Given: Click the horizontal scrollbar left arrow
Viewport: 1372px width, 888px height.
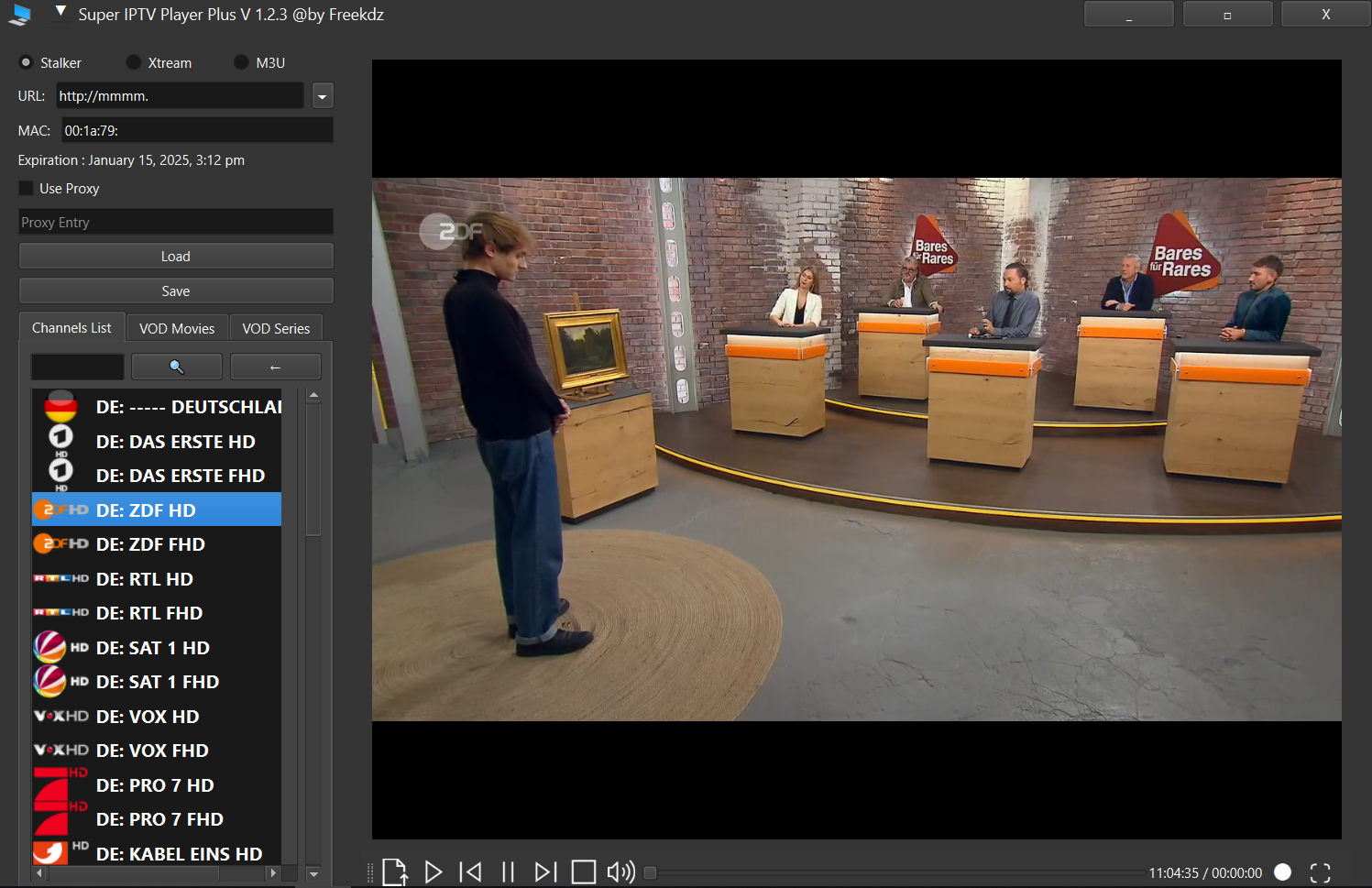Looking at the screenshot, I should point(38,873).
